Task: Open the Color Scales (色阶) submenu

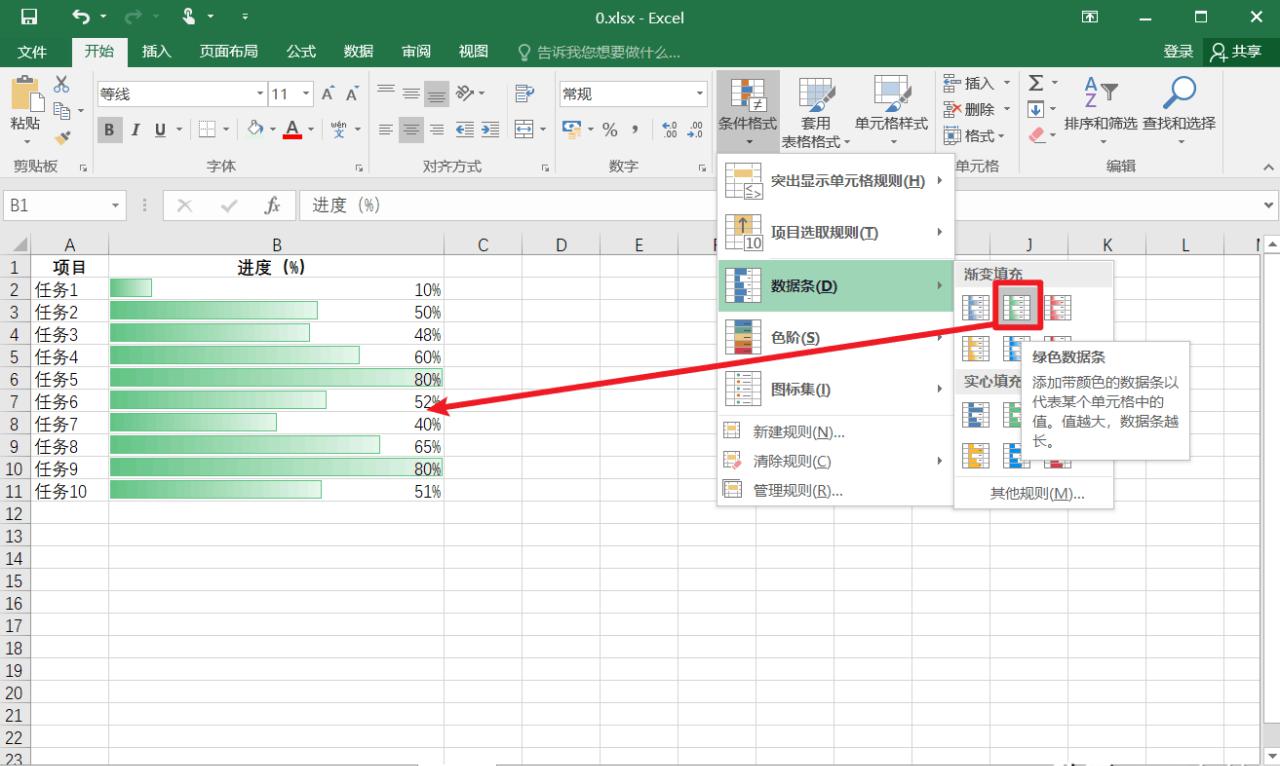Action: click(835, 338)
